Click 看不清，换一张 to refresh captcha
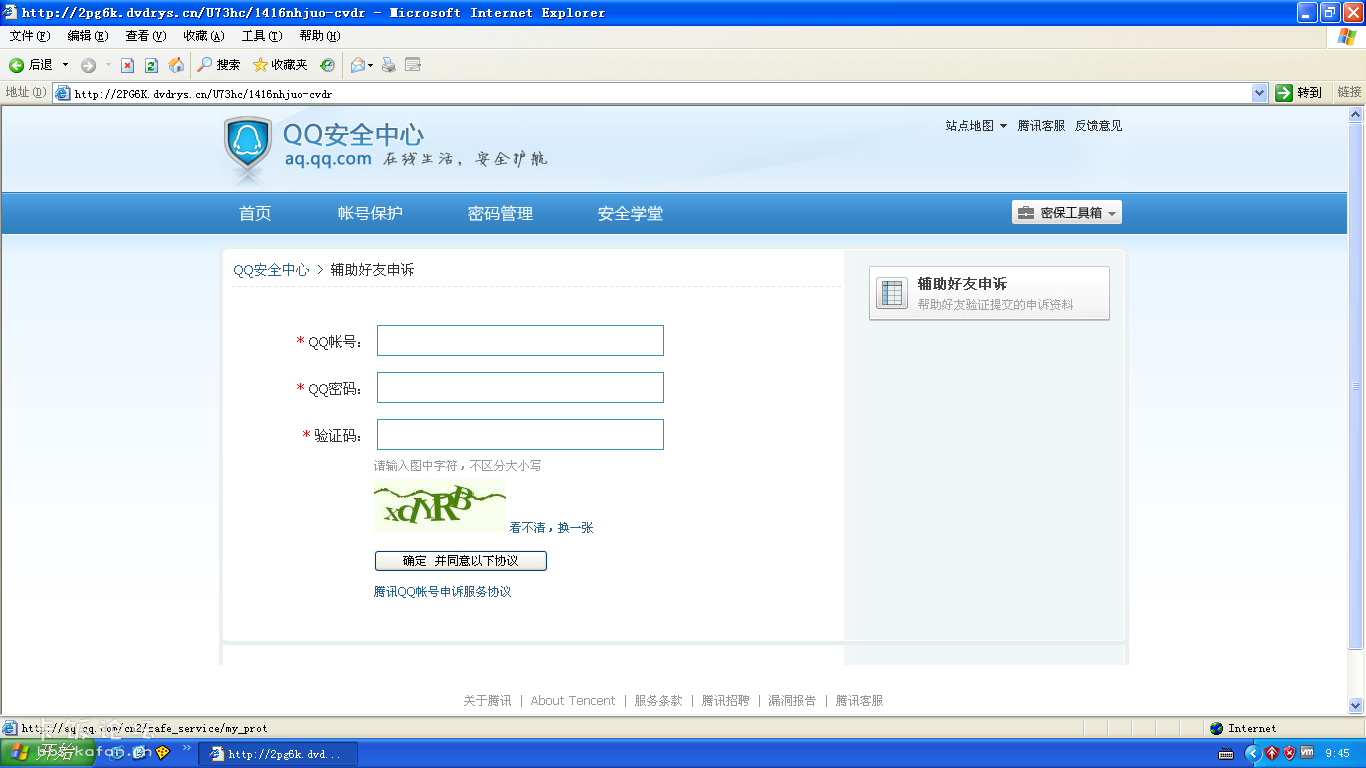Viewport: 1366px width, 768px height. click(x=551, y=528)
